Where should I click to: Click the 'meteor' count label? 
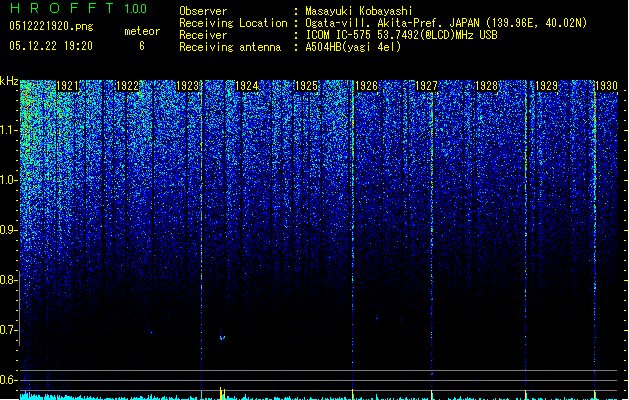point(142,31)
